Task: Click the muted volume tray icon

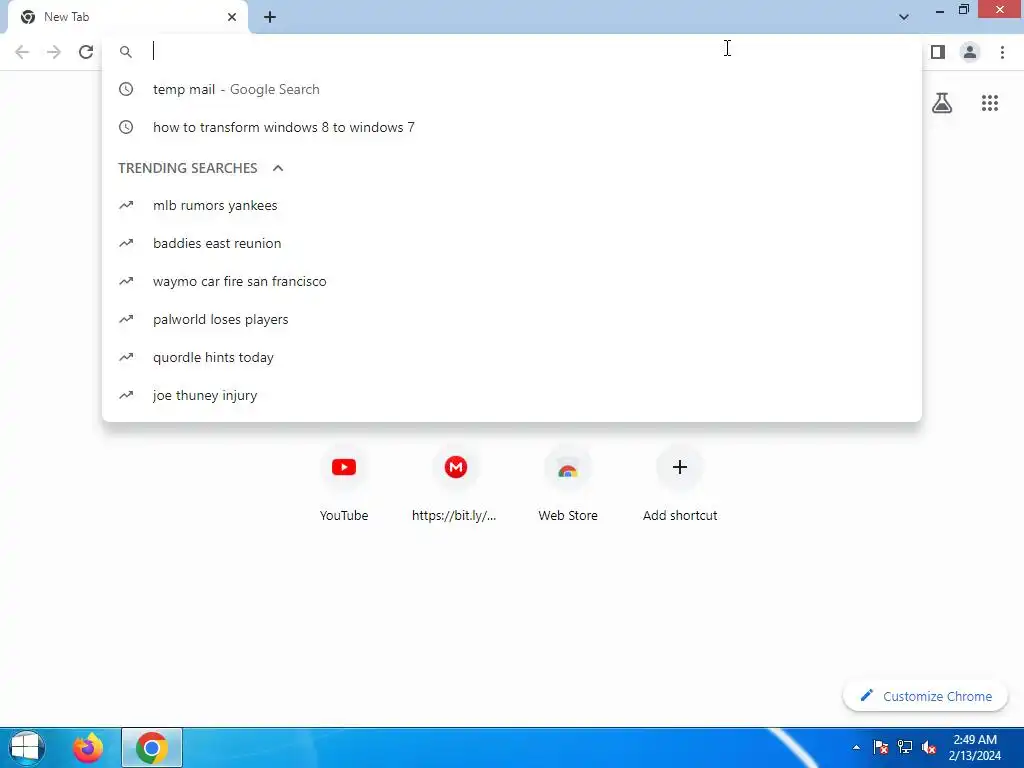Action: click(x=929, y=748)
